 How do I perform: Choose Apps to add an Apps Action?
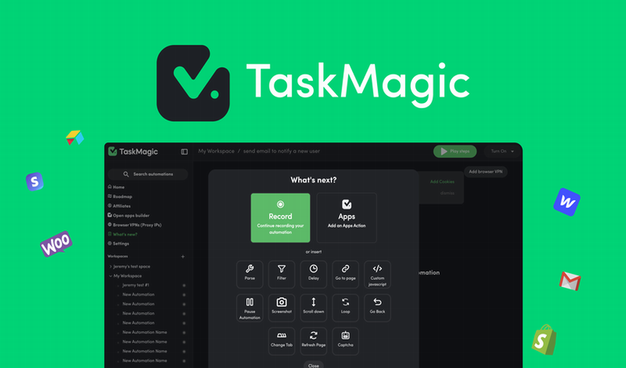click(x=347, y=218)
